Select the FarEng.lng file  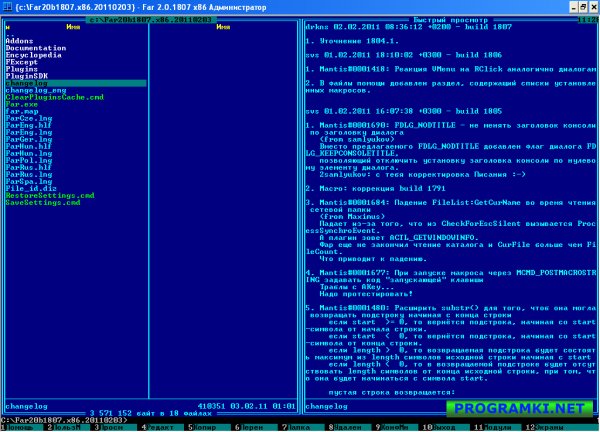(29, 132)
